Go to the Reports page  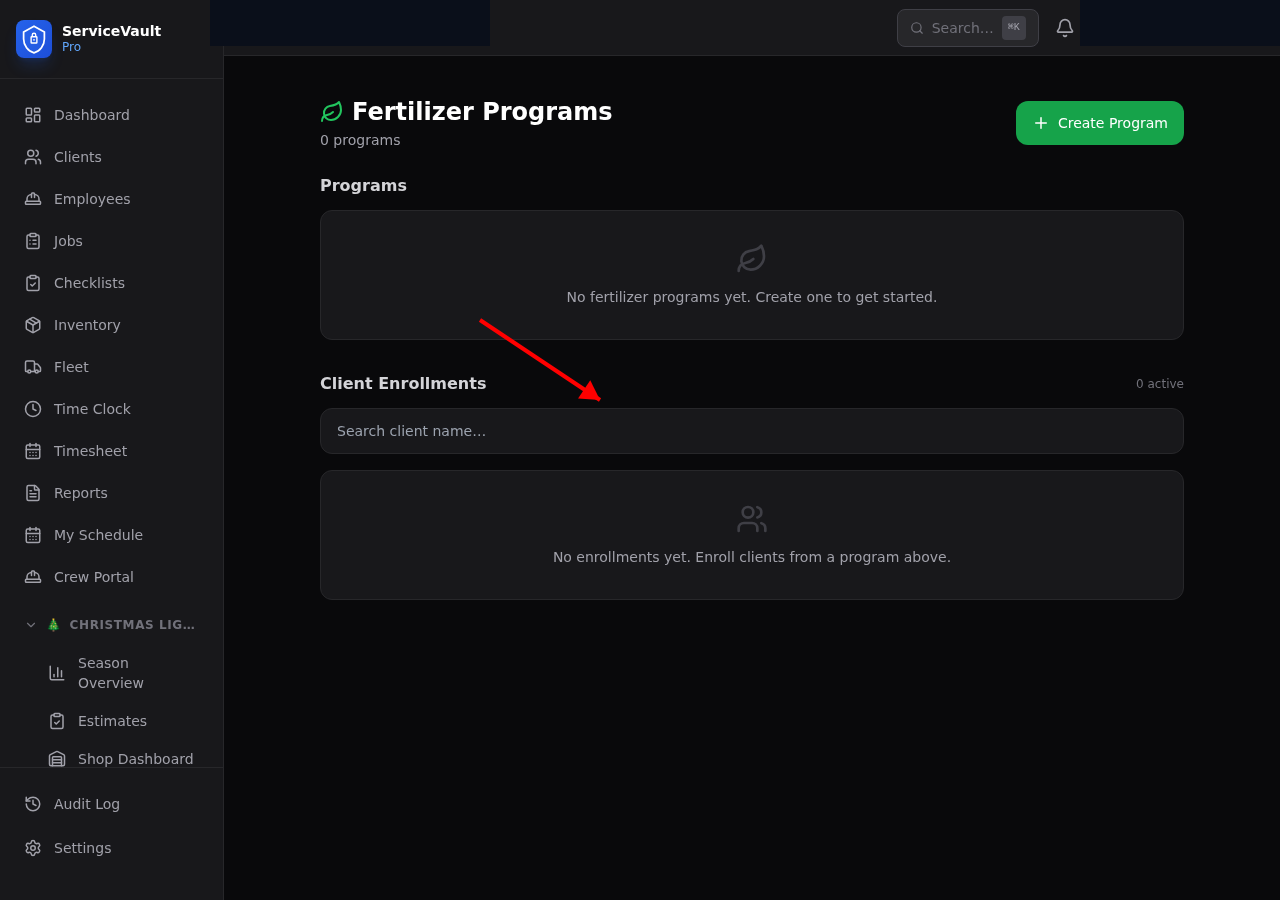(x=80, y=492)
